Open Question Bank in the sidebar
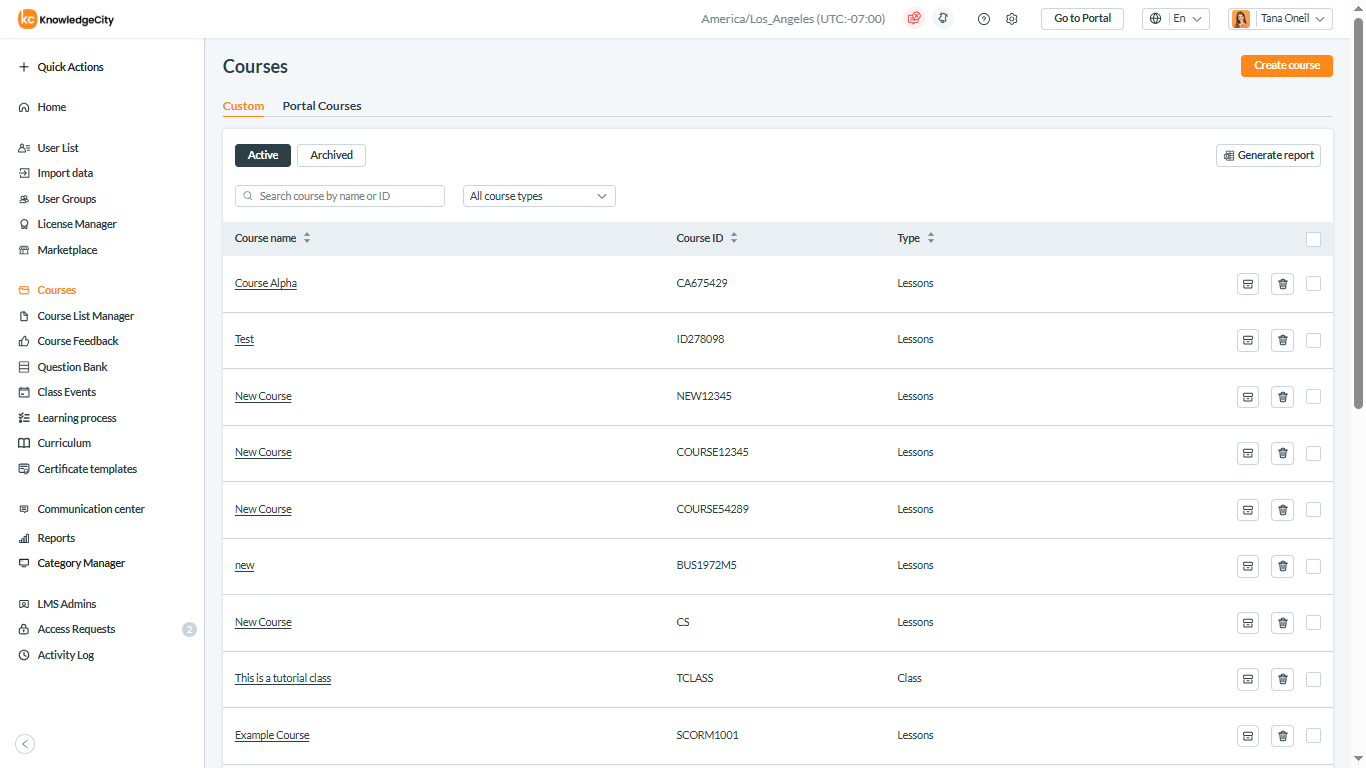This screenshot has width=1366, height=768. click(x=72, y=367)
